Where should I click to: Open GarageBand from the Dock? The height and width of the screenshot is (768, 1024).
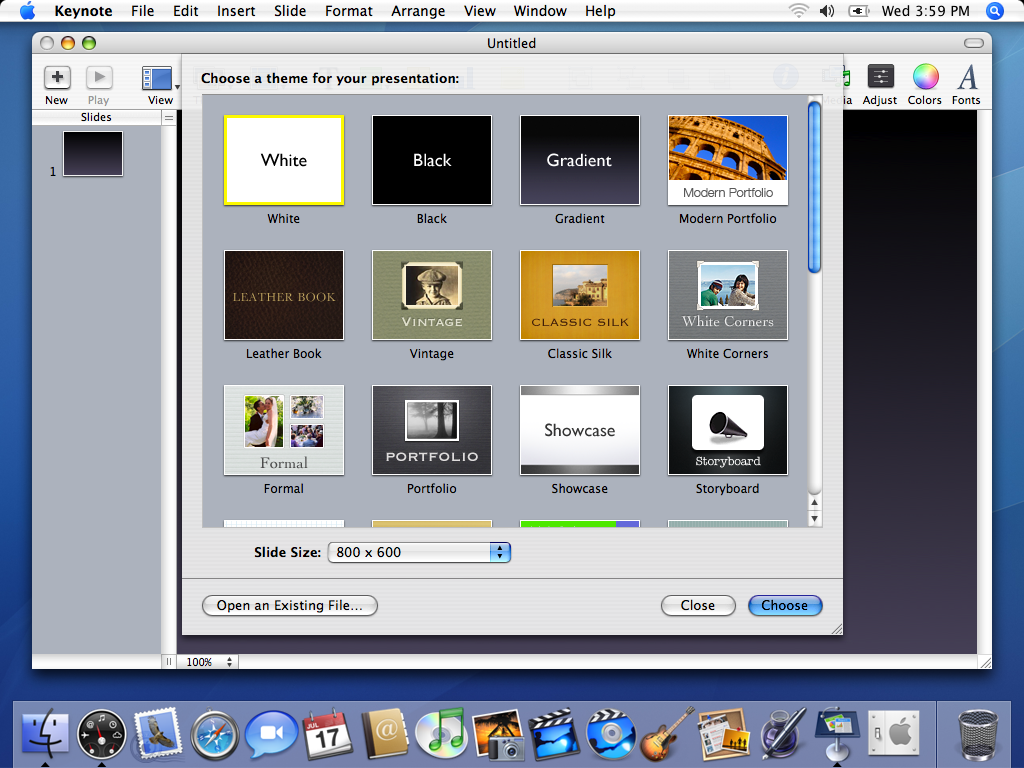pyautogui.click(x=667, y=734)
